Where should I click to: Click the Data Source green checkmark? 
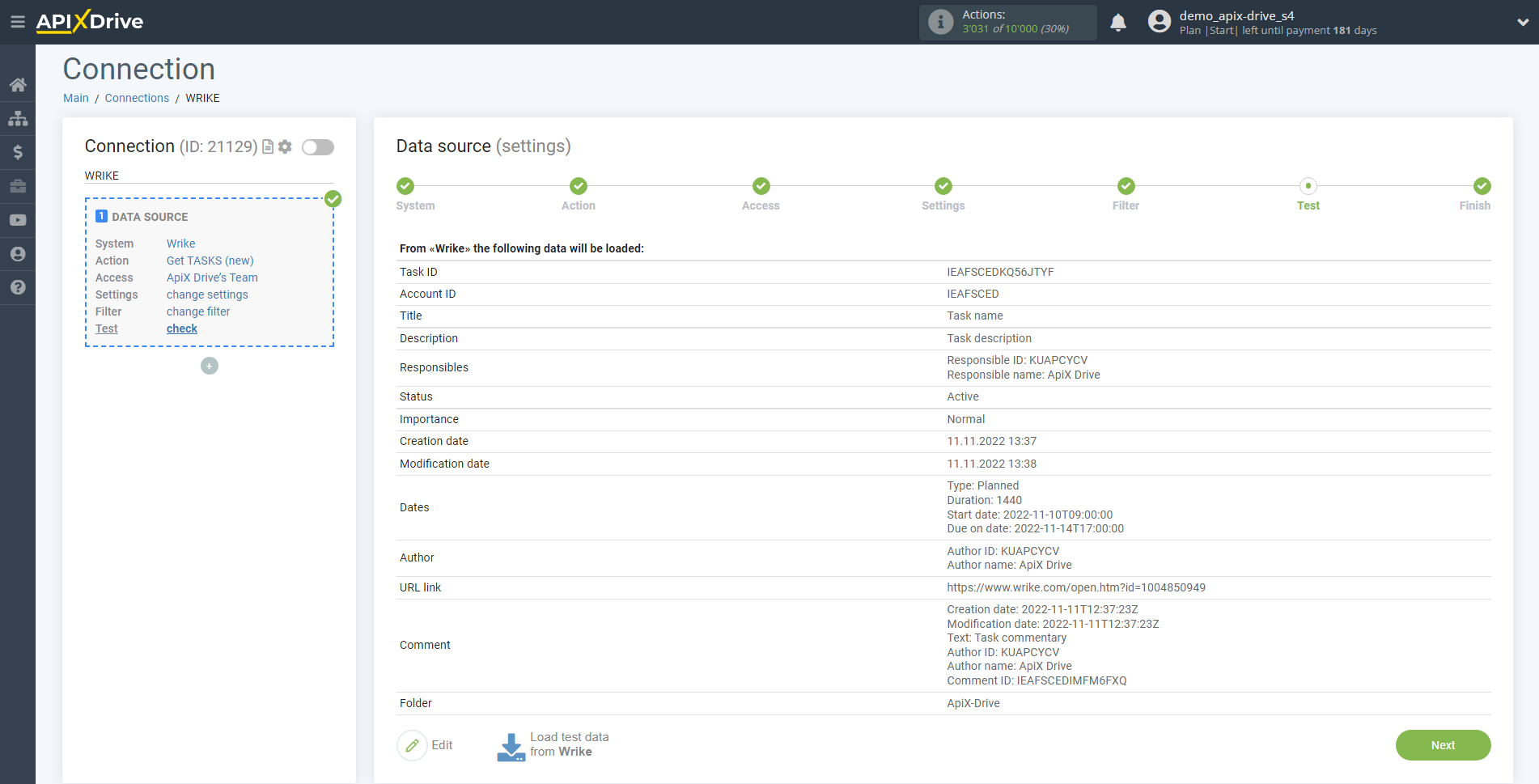(x=333, y=199)
